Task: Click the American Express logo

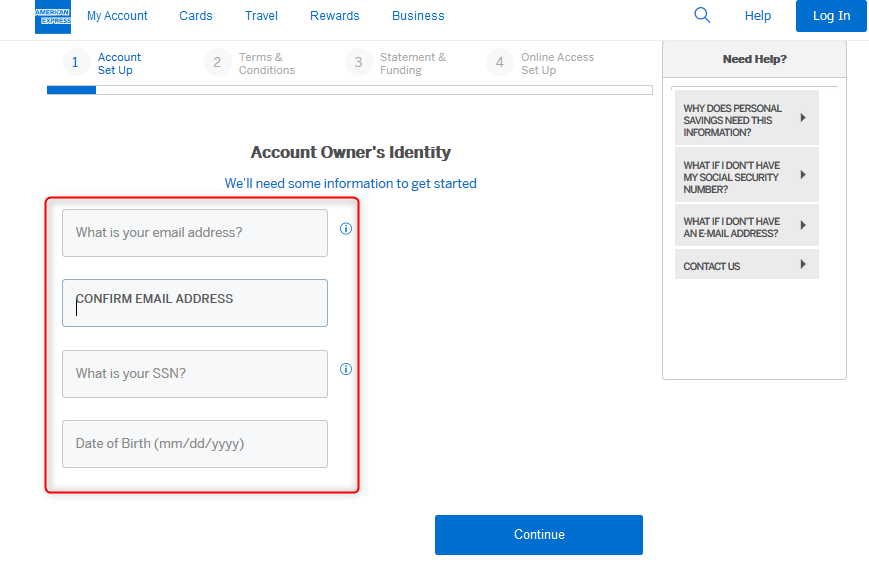Action: point(53,17)
